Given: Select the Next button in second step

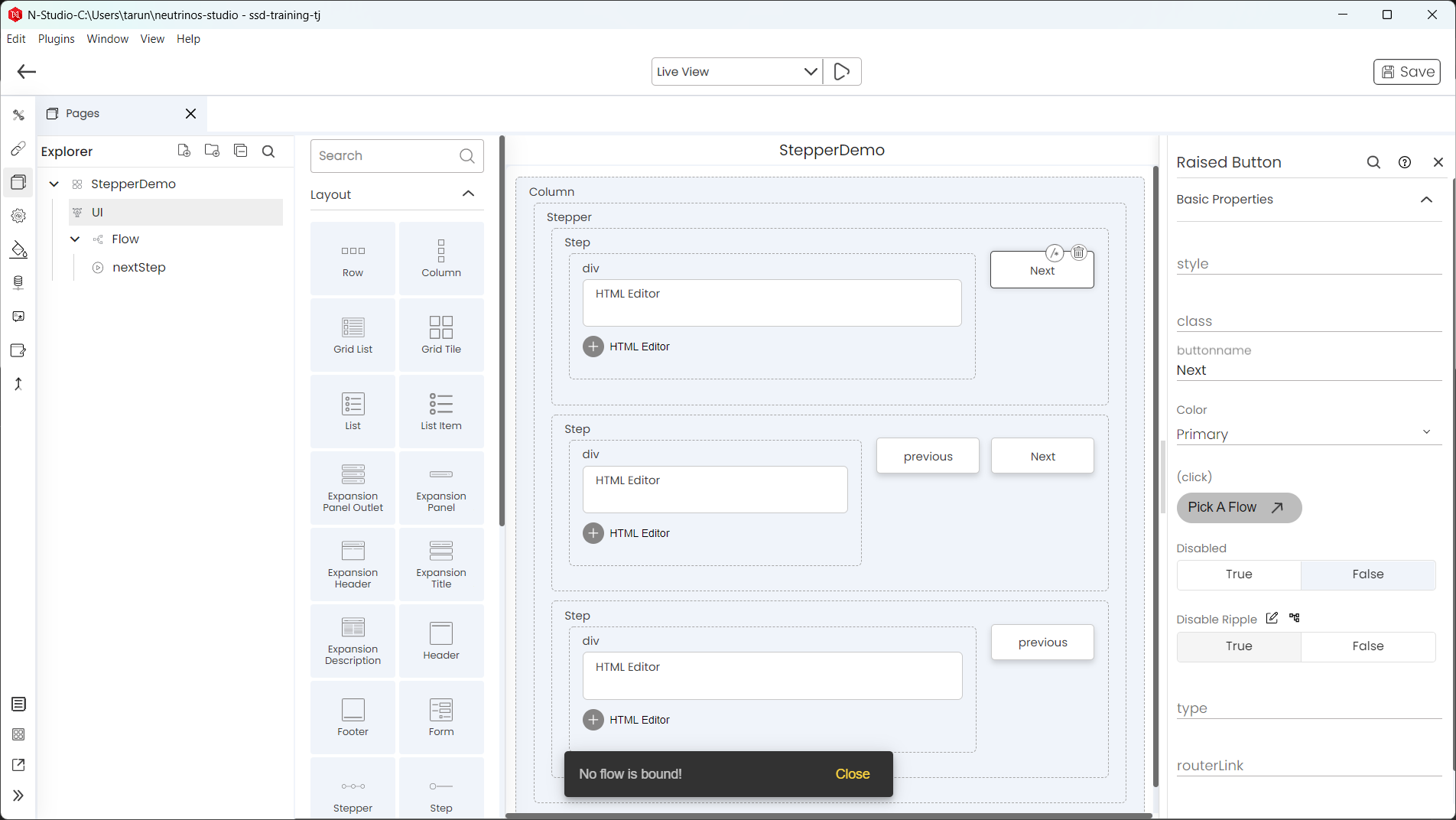Looking at the screenshot, I should pyautogui.click(x=1042, y=456).
